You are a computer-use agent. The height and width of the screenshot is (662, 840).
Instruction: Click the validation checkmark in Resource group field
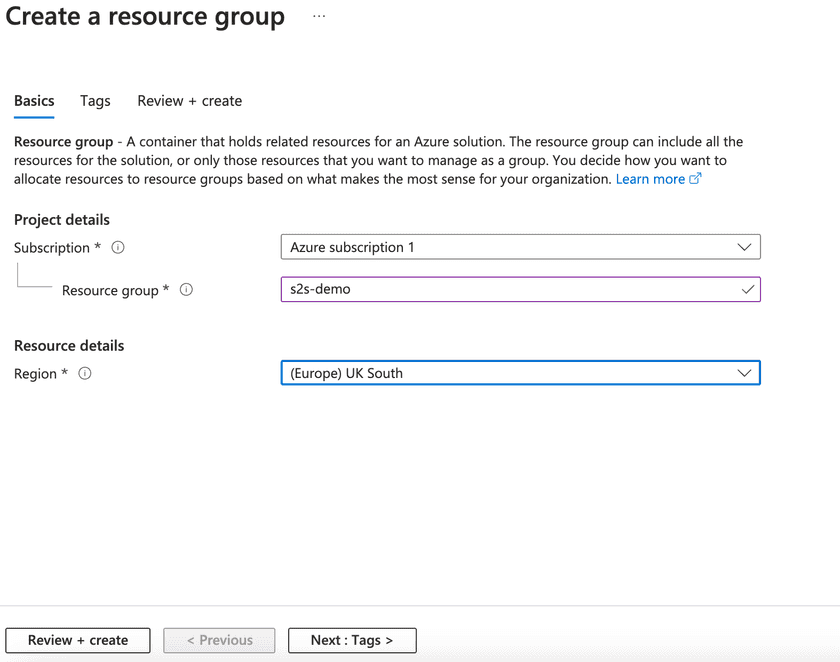(746, 289)
